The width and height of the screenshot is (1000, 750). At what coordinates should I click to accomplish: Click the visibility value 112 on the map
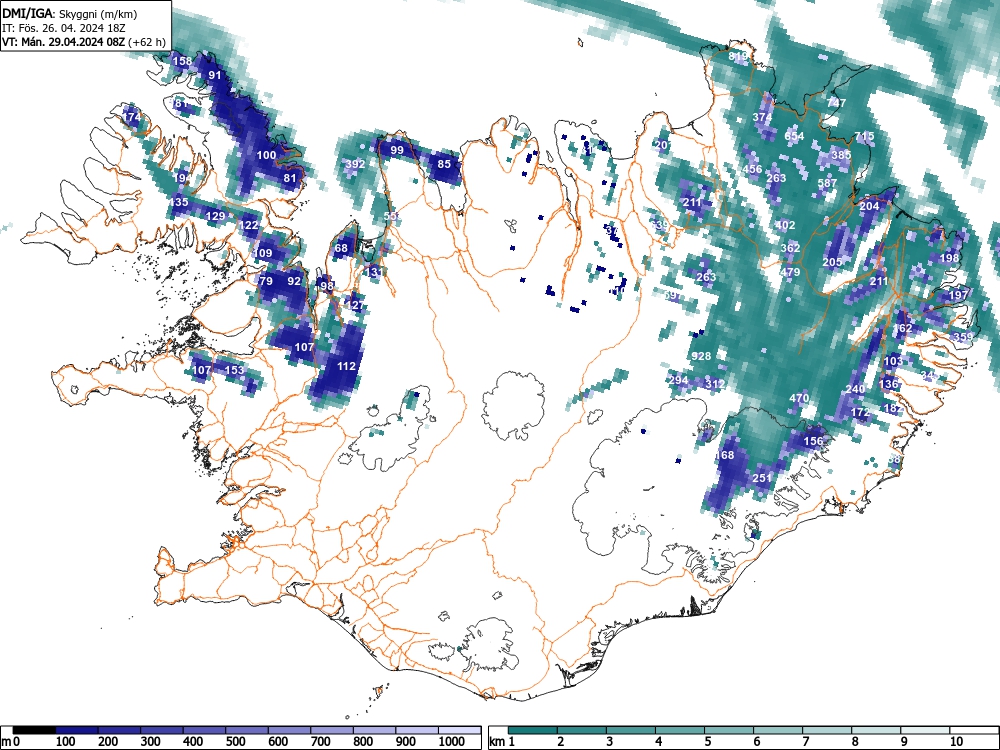pos(346,366)
